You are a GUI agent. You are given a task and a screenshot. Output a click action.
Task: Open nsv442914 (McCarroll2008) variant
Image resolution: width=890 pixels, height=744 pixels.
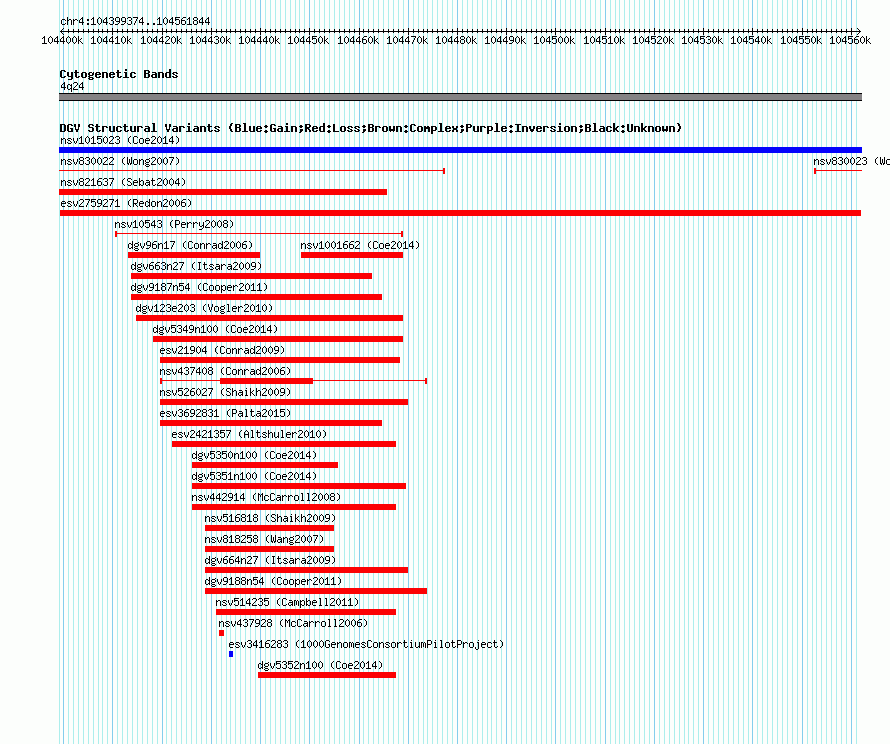pos(266,497)
